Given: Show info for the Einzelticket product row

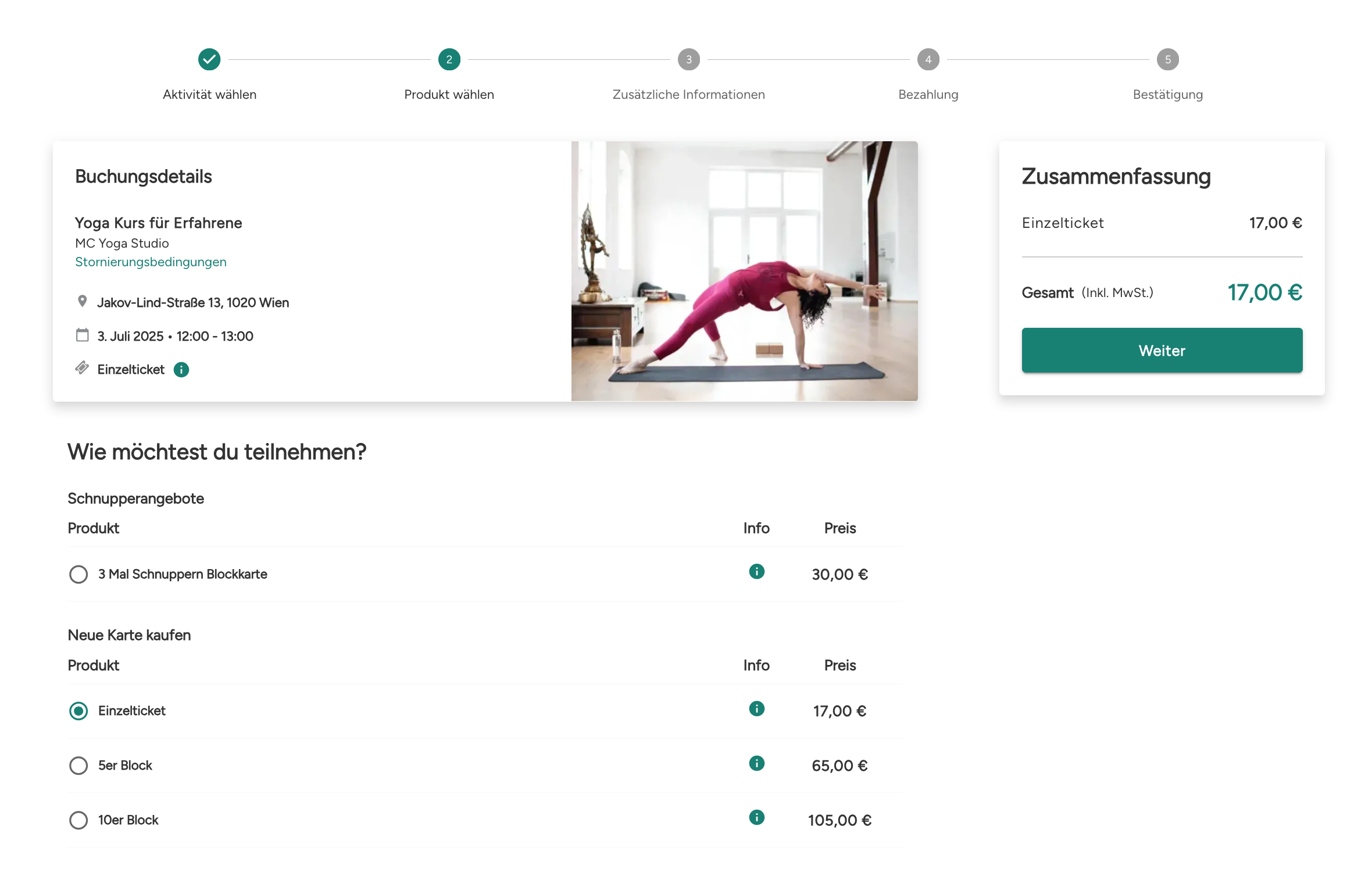Looking at the screenshot, I should click(x=756, y=709).
